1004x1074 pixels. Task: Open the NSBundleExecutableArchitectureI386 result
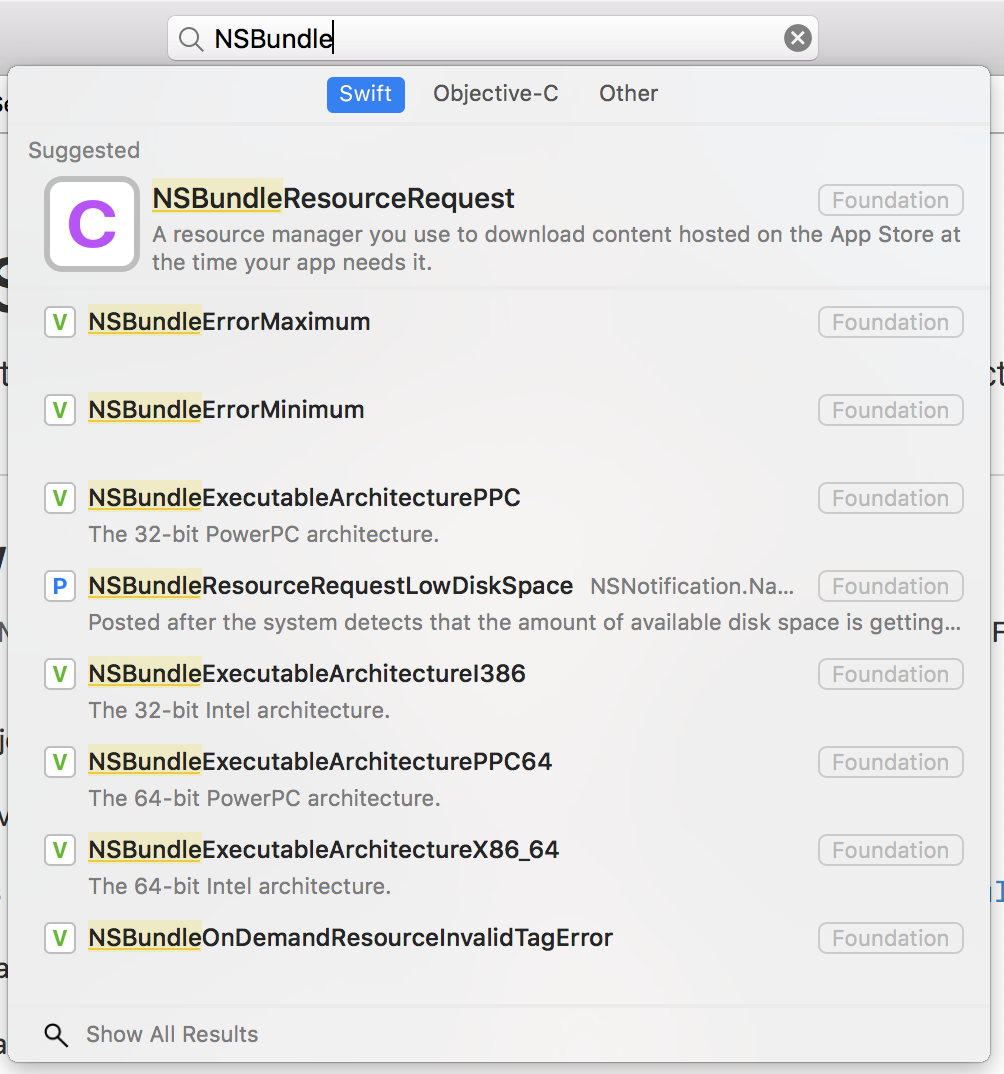[500, 690]
